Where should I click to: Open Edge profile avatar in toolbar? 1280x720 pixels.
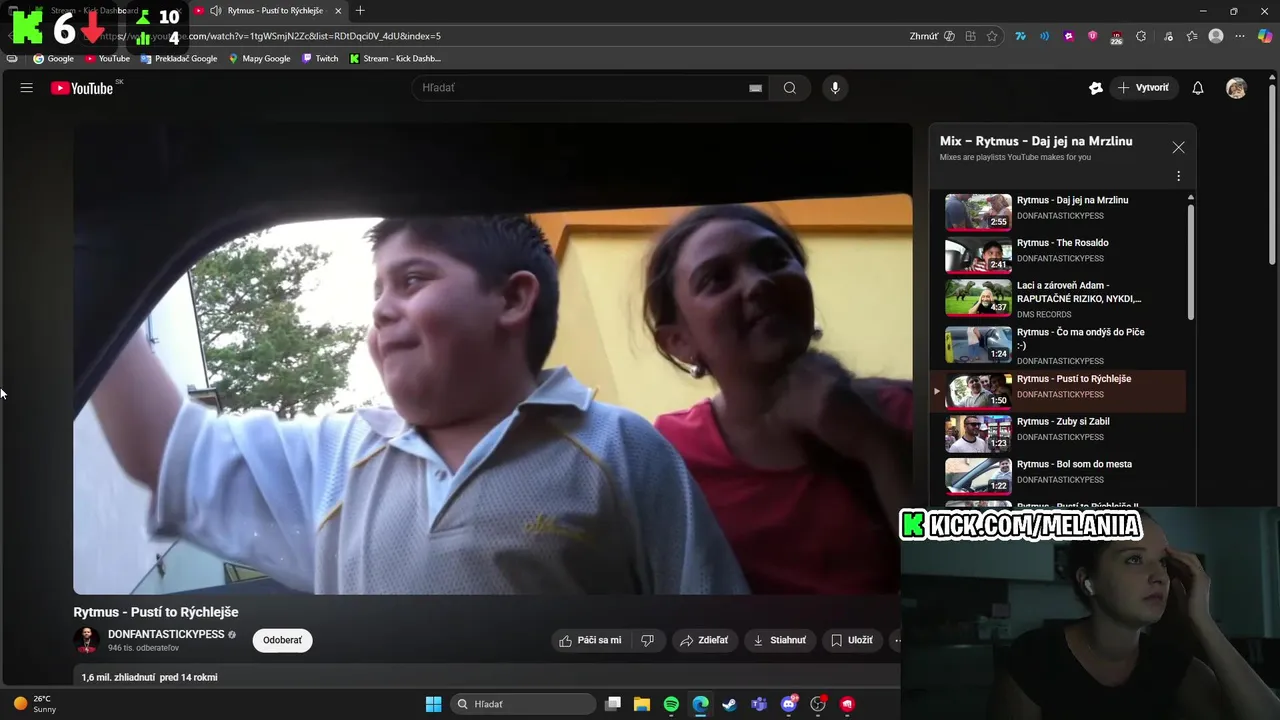(x=1216, y=36)
